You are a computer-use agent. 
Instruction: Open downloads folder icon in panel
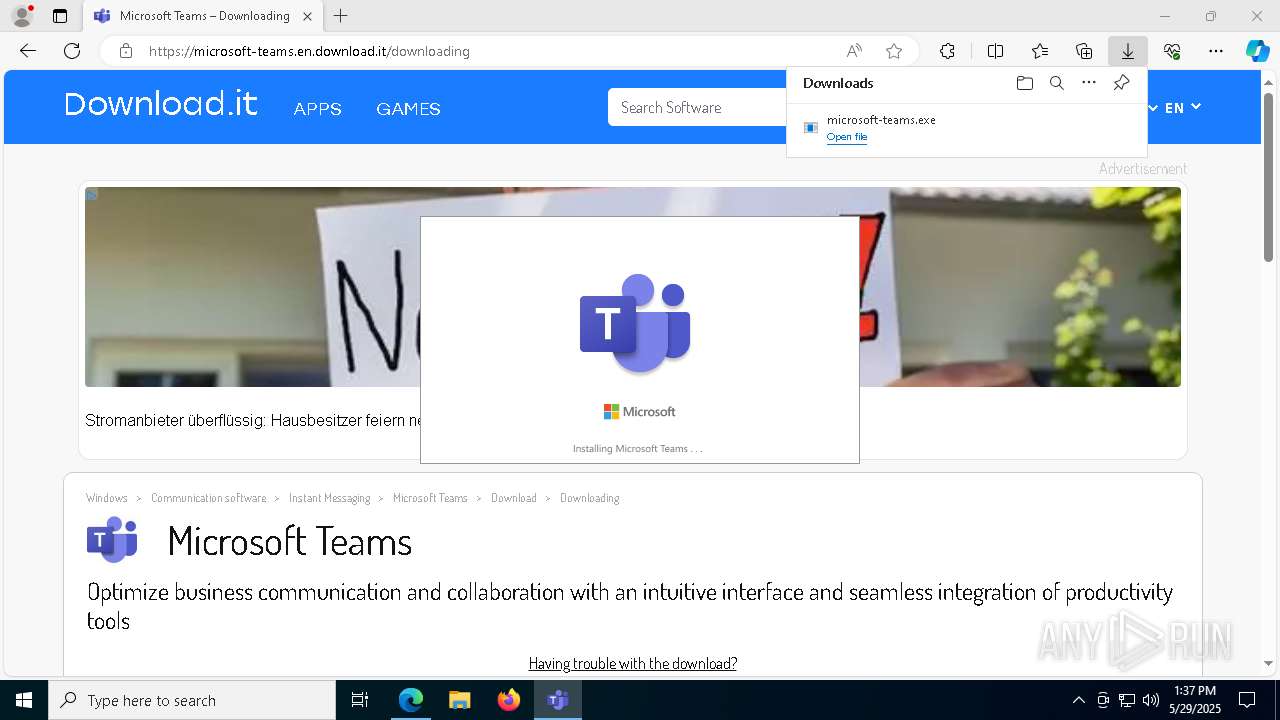pos(1024,83)
